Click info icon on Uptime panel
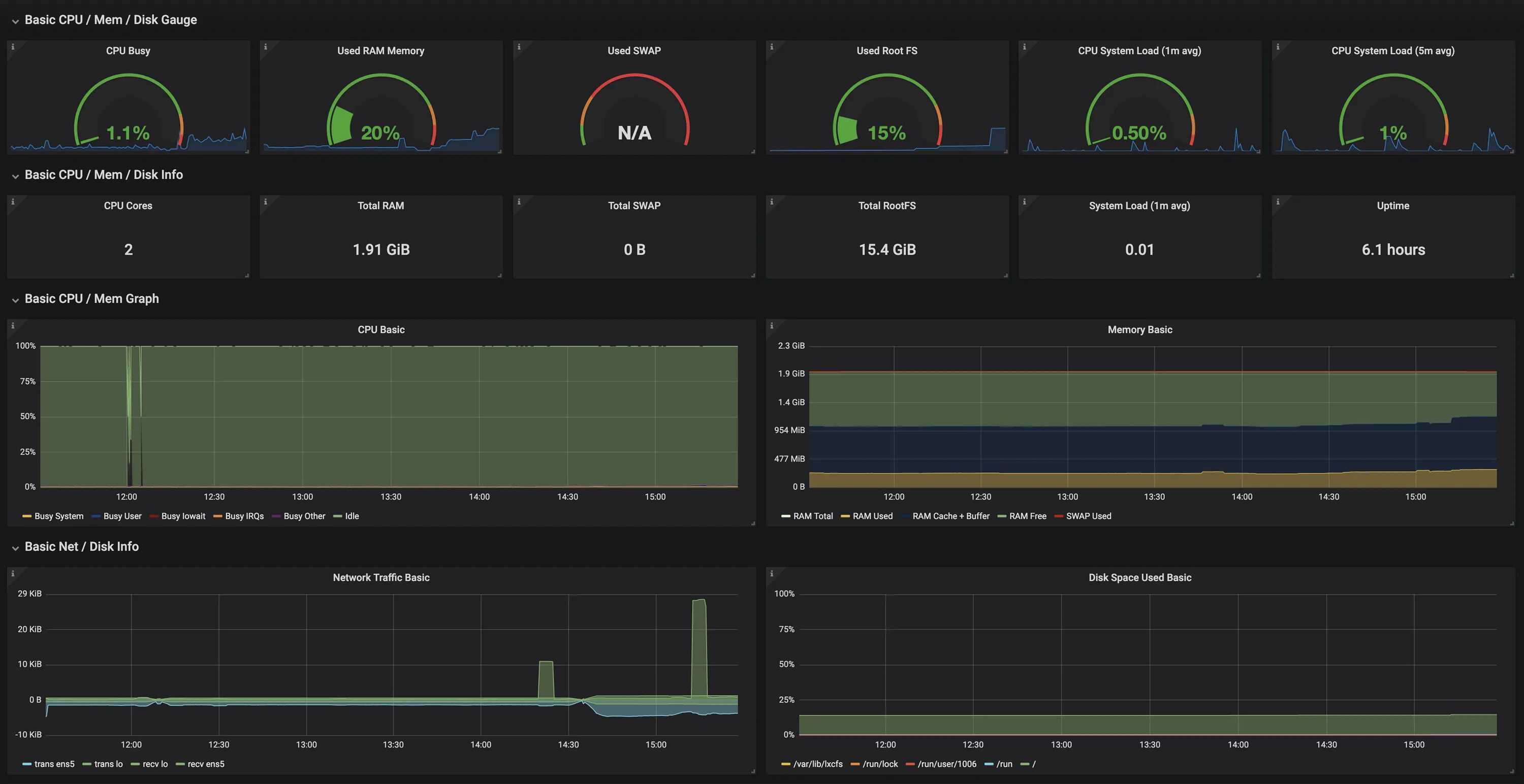This screenshot has width=1524, height=784. tap(1277, 202)
